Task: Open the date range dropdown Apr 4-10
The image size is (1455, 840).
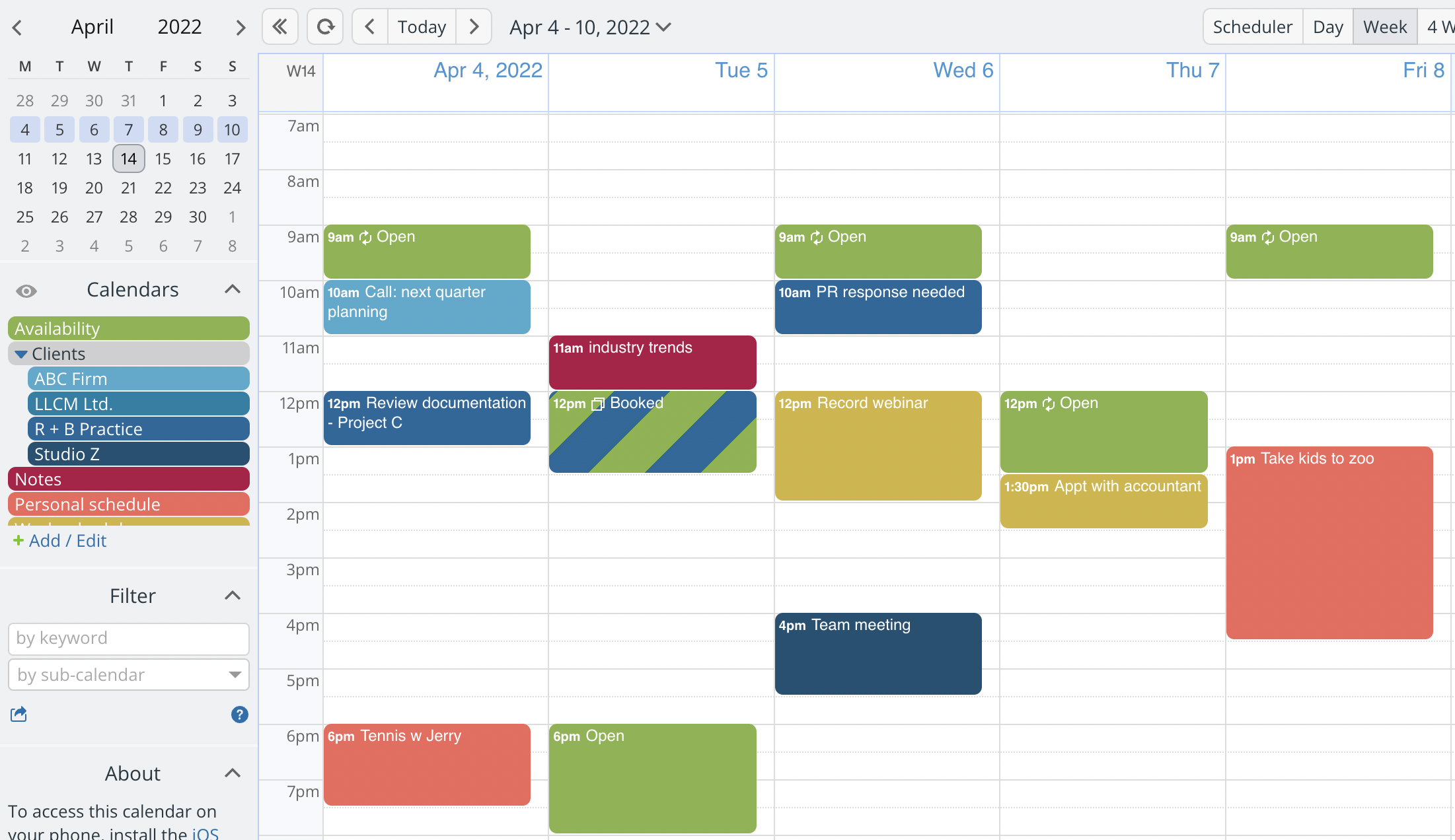Action: (591, 27)
